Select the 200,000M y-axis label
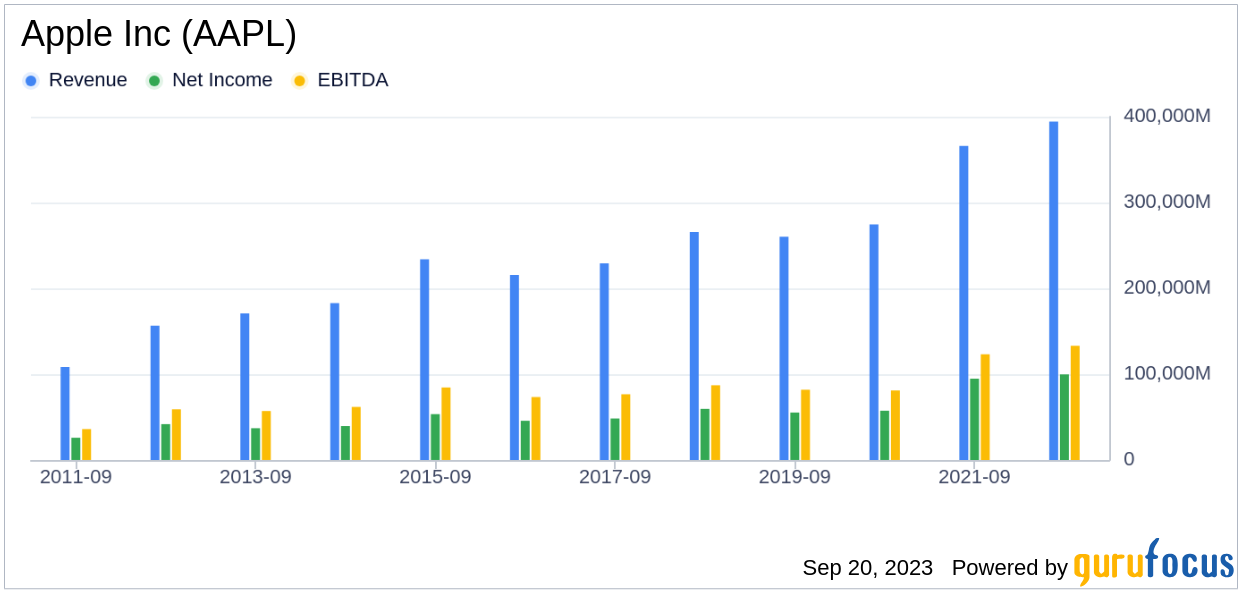This screenshot has height=593, width=1242. (1165, 288)
